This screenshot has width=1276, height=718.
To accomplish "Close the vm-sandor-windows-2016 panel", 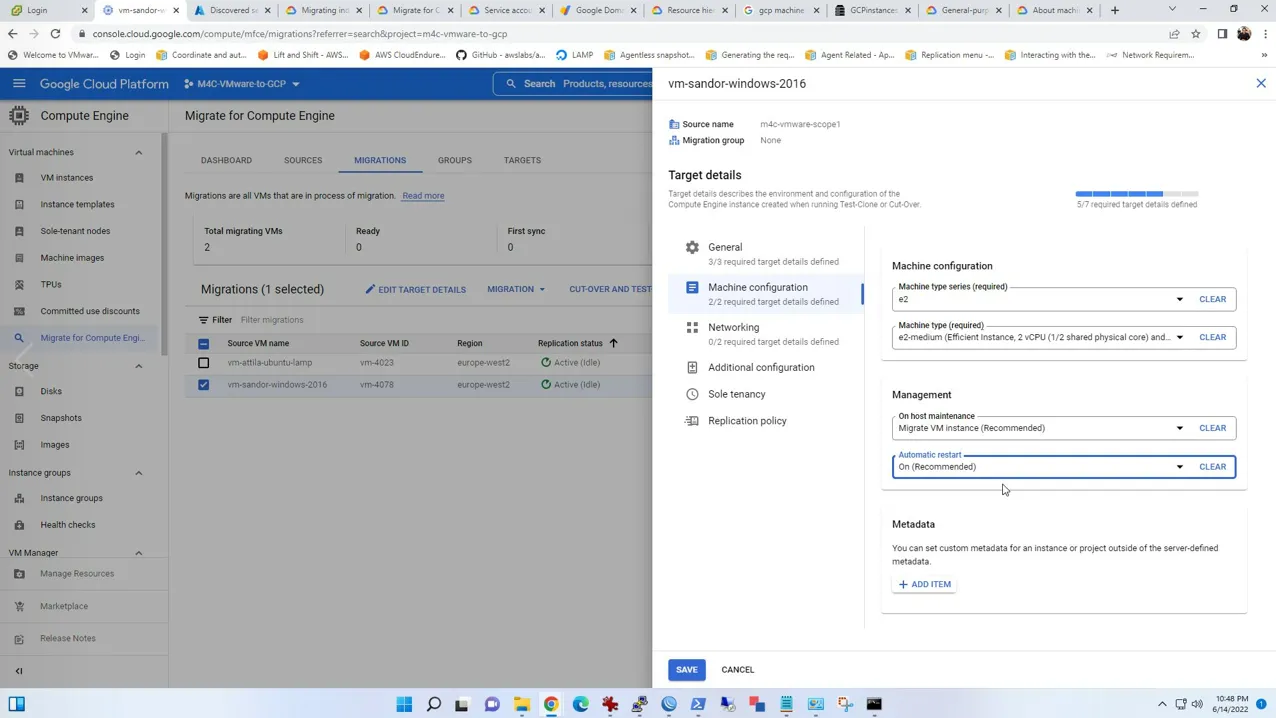I will [1261, 84].
